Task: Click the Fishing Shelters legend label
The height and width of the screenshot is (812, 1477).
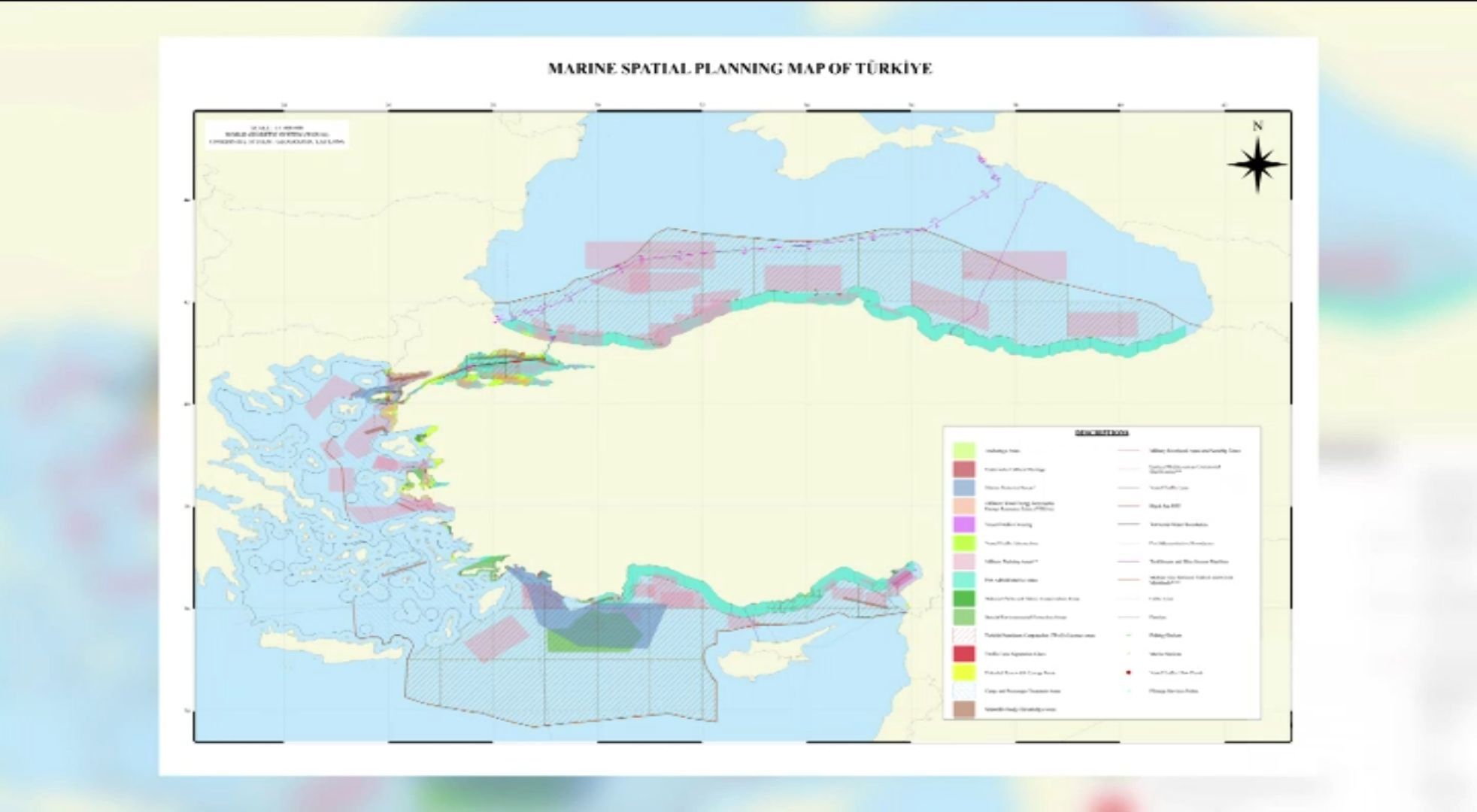Action: [x=1165, y=635]
